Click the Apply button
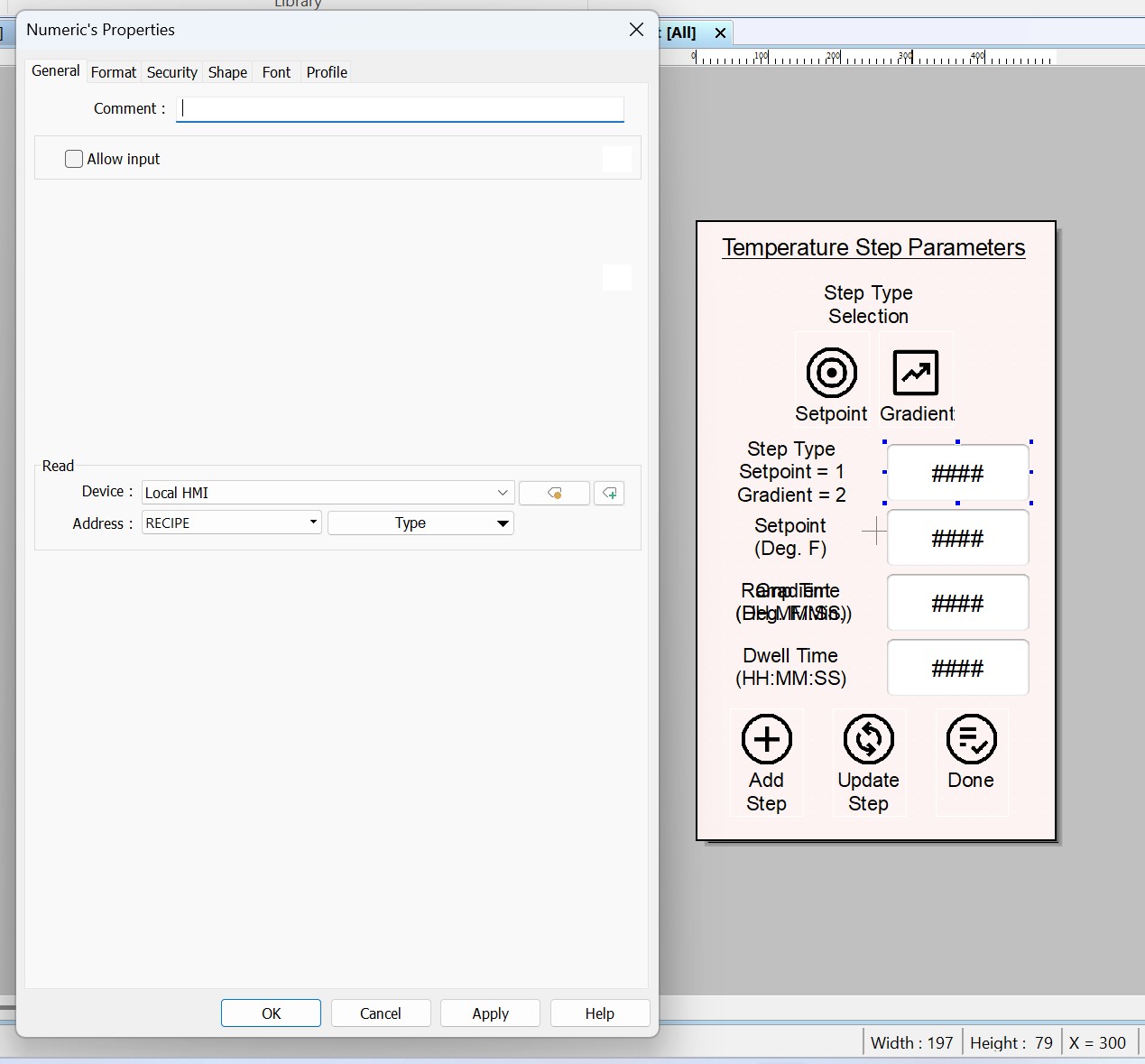The height and width of the screenshot is (1064, 1145). click(490, 1013)
